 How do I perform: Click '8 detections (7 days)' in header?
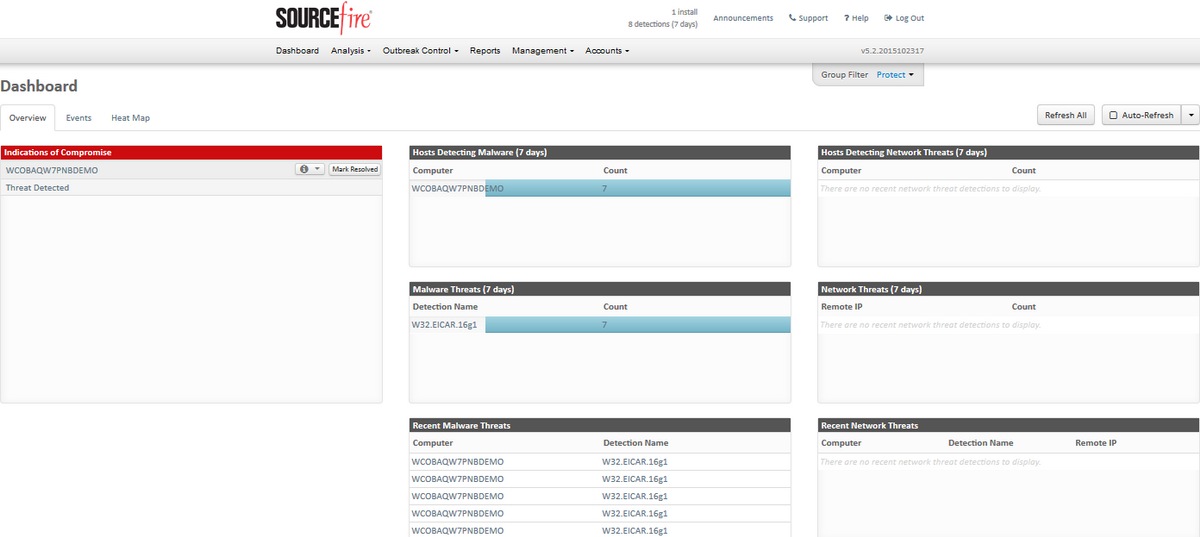(x=663, y=23)
